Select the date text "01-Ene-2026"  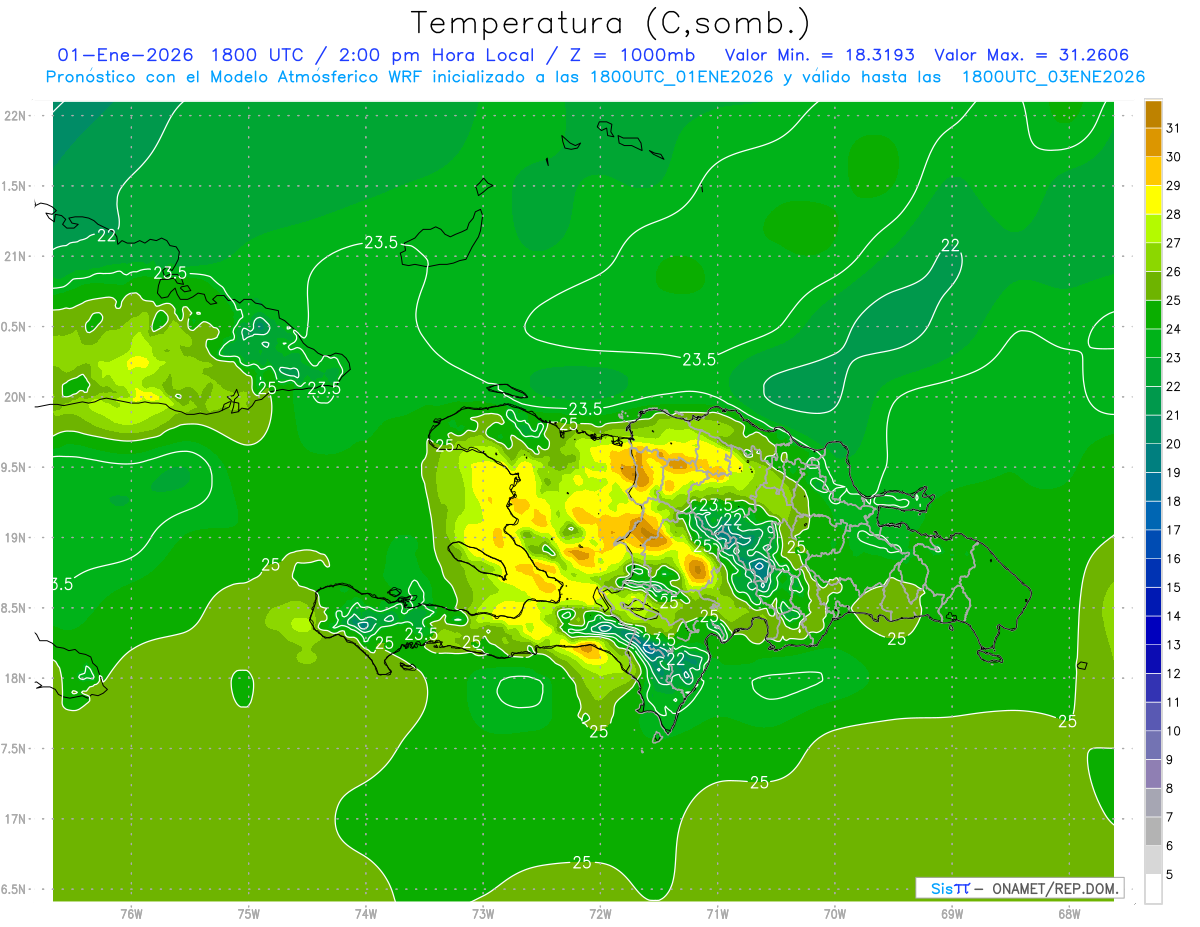pyautogui.click(x=125, y=55)
